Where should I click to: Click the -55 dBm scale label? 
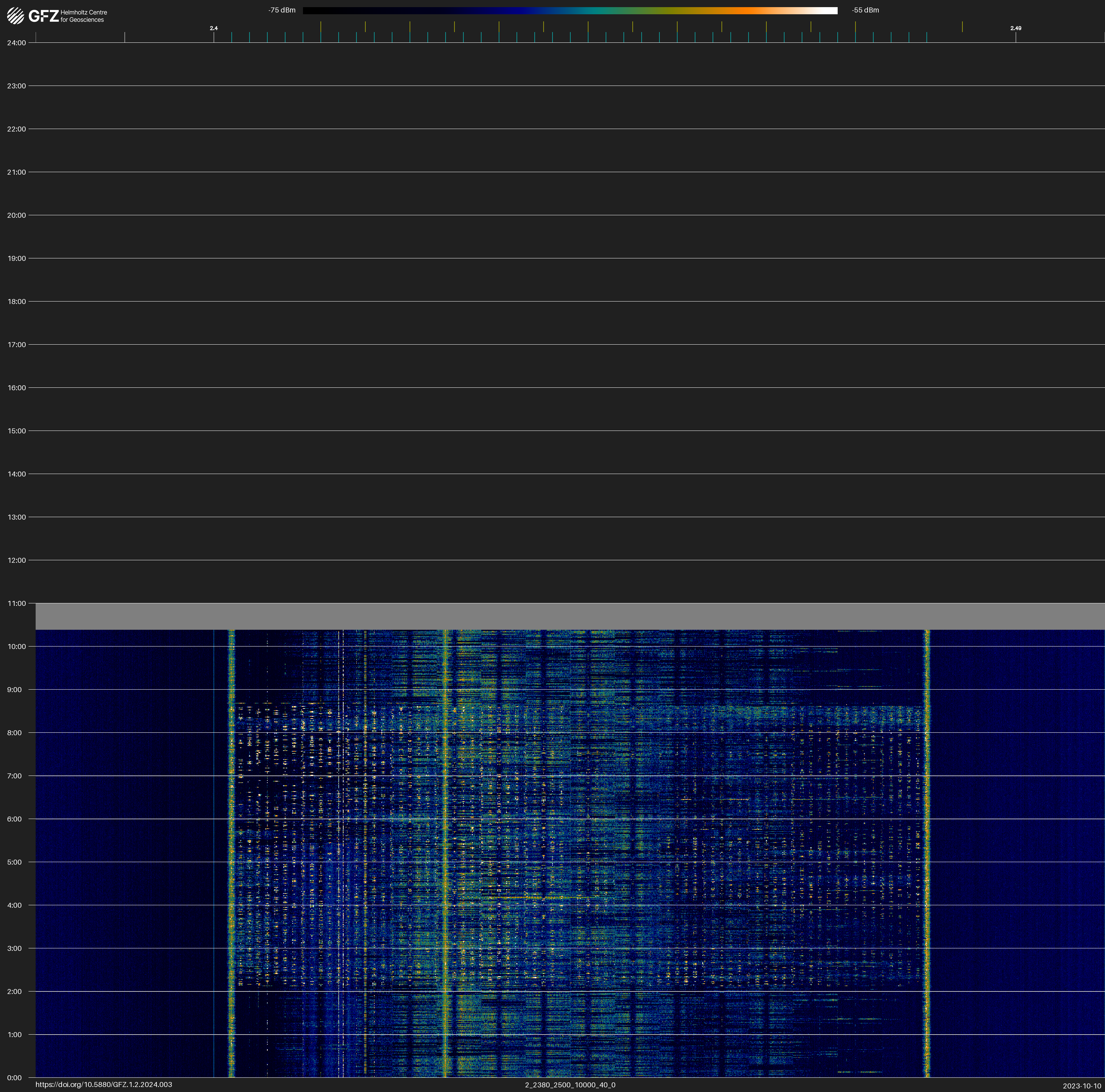coord(865,10)
